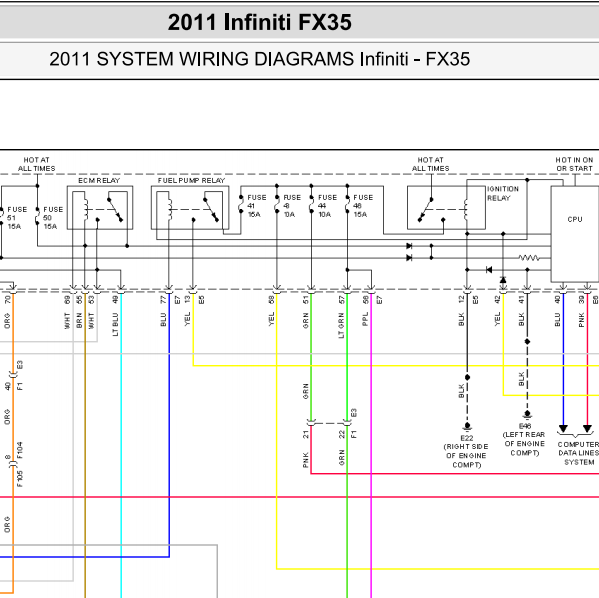Click the "(LEFT REAR OF ENGINE COMPT)" text
This screenshot has width=599, height=598.
[x=525, y=444]
